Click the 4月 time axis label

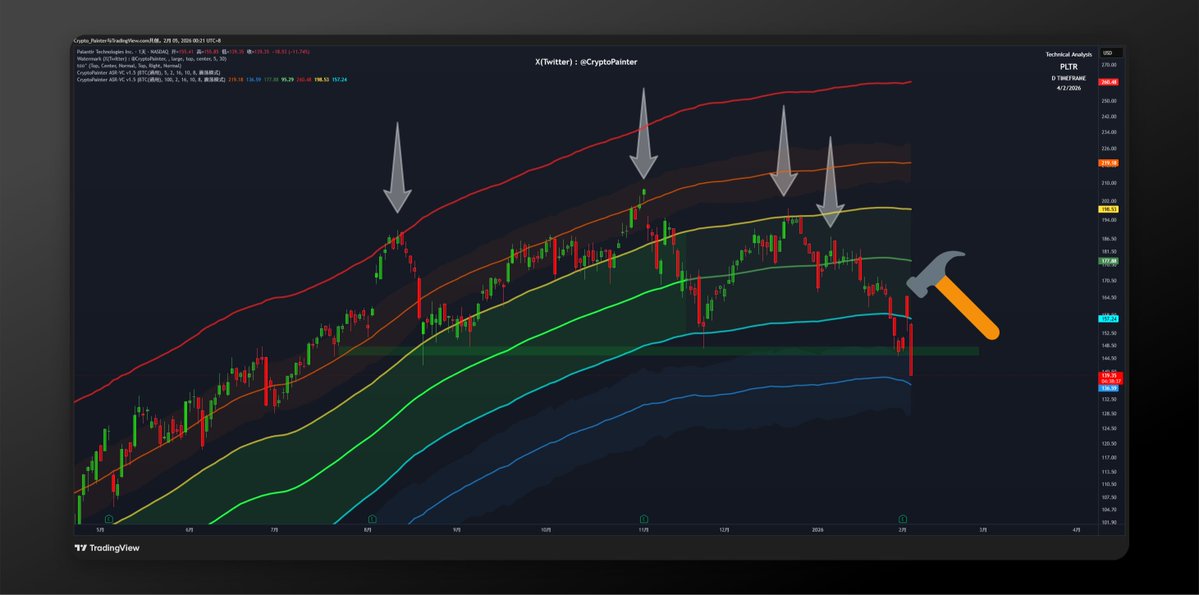(1076, 529)
